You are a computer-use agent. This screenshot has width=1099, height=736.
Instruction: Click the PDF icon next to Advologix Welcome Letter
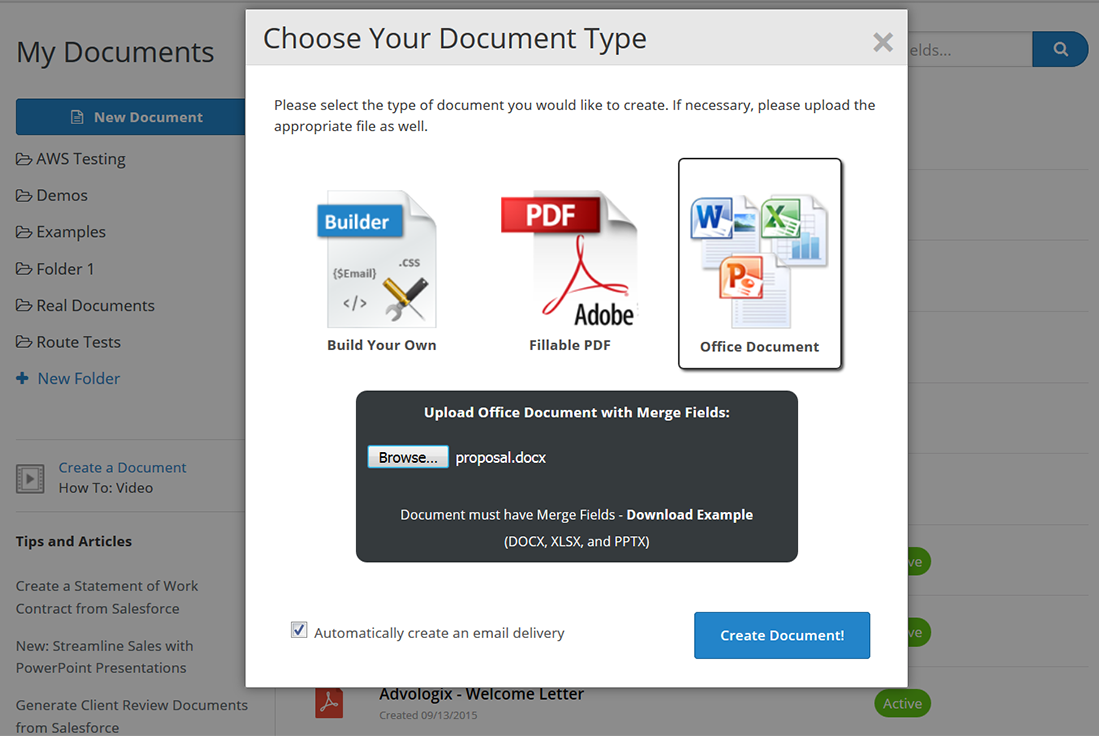coord(329,702)
